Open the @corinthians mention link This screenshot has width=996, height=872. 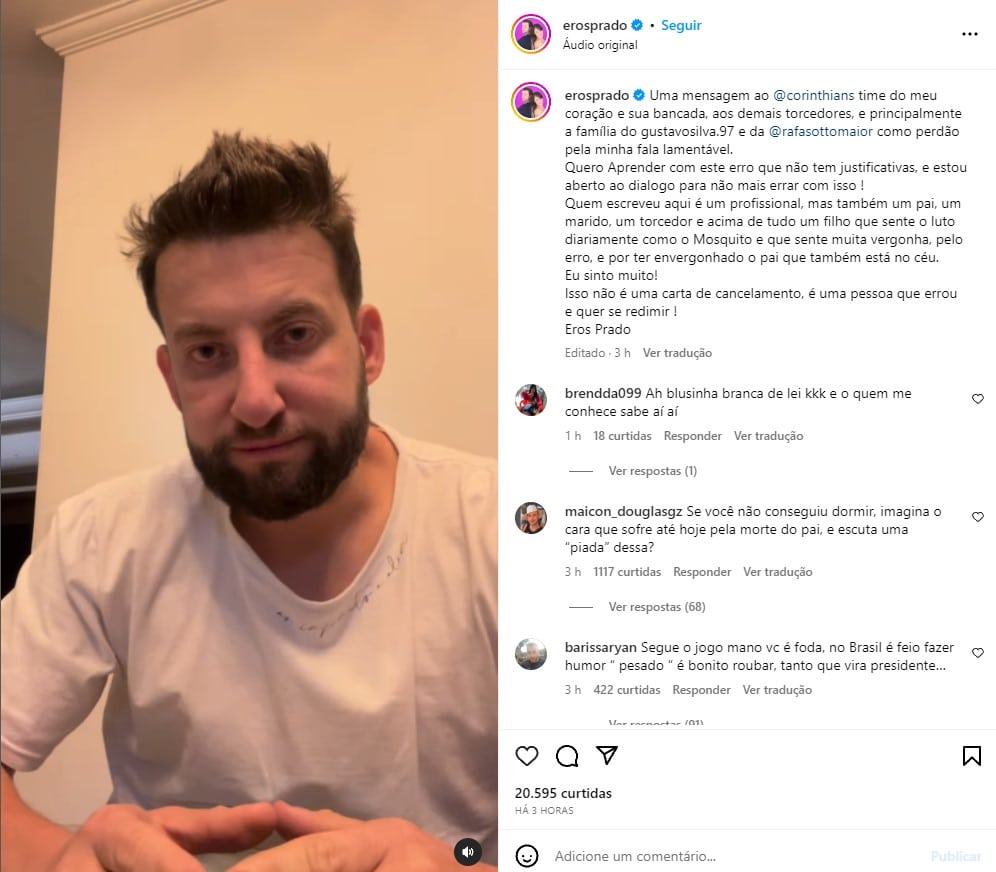coord(813,95)
